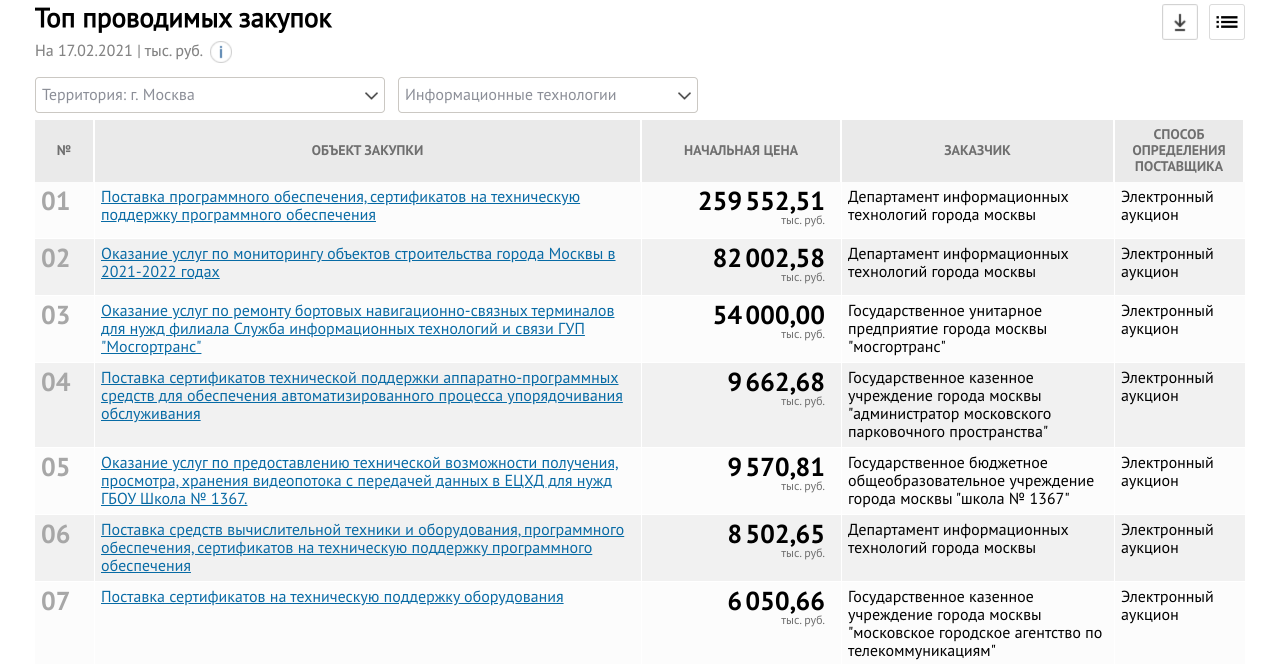Open link Поставка сертификатов на техническую поддержку оборудования
Screen dimensions: 1280x664
click(x=332, y=597)
